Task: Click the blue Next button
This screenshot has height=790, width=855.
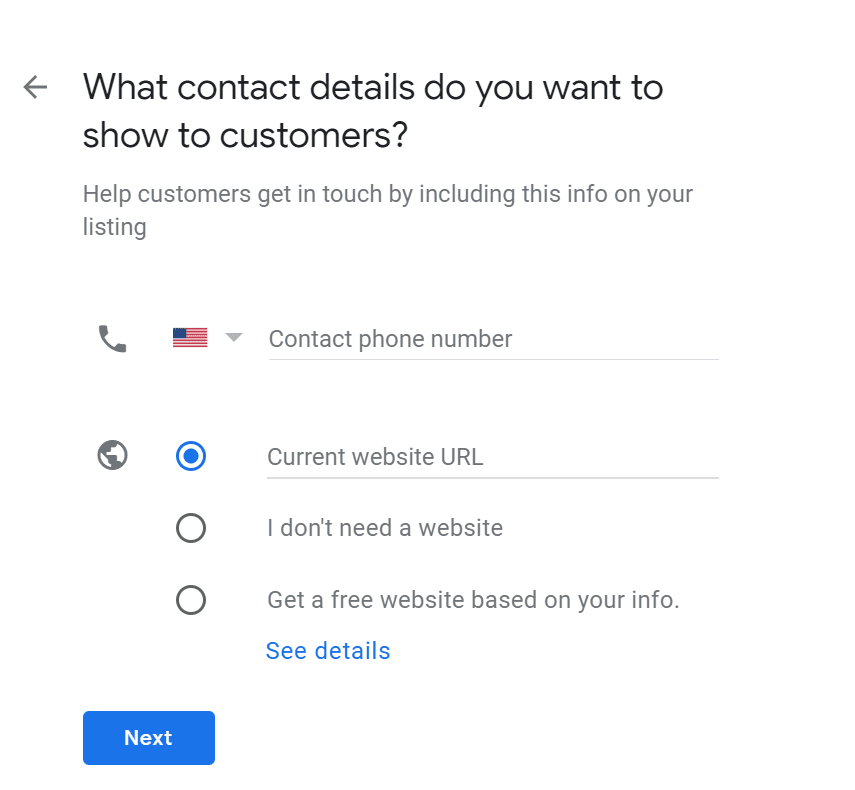Action: (149, 738)
